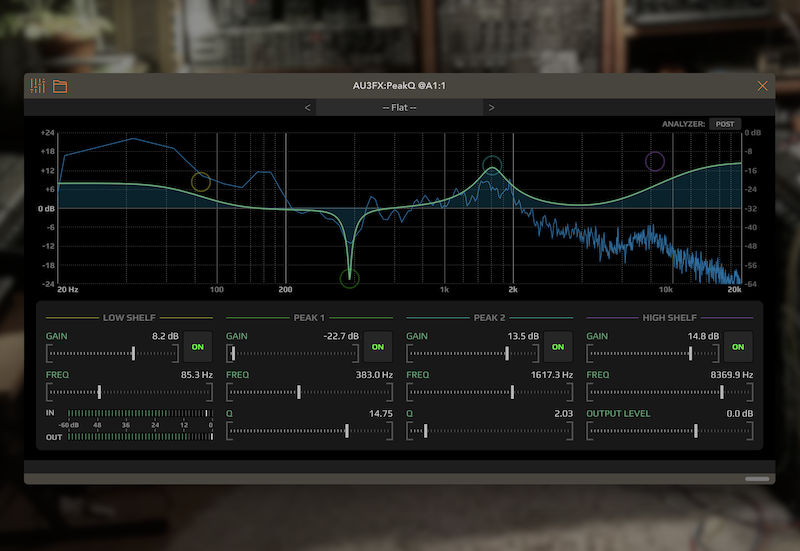Click the Peak 2 Q slider

[489, 431]
